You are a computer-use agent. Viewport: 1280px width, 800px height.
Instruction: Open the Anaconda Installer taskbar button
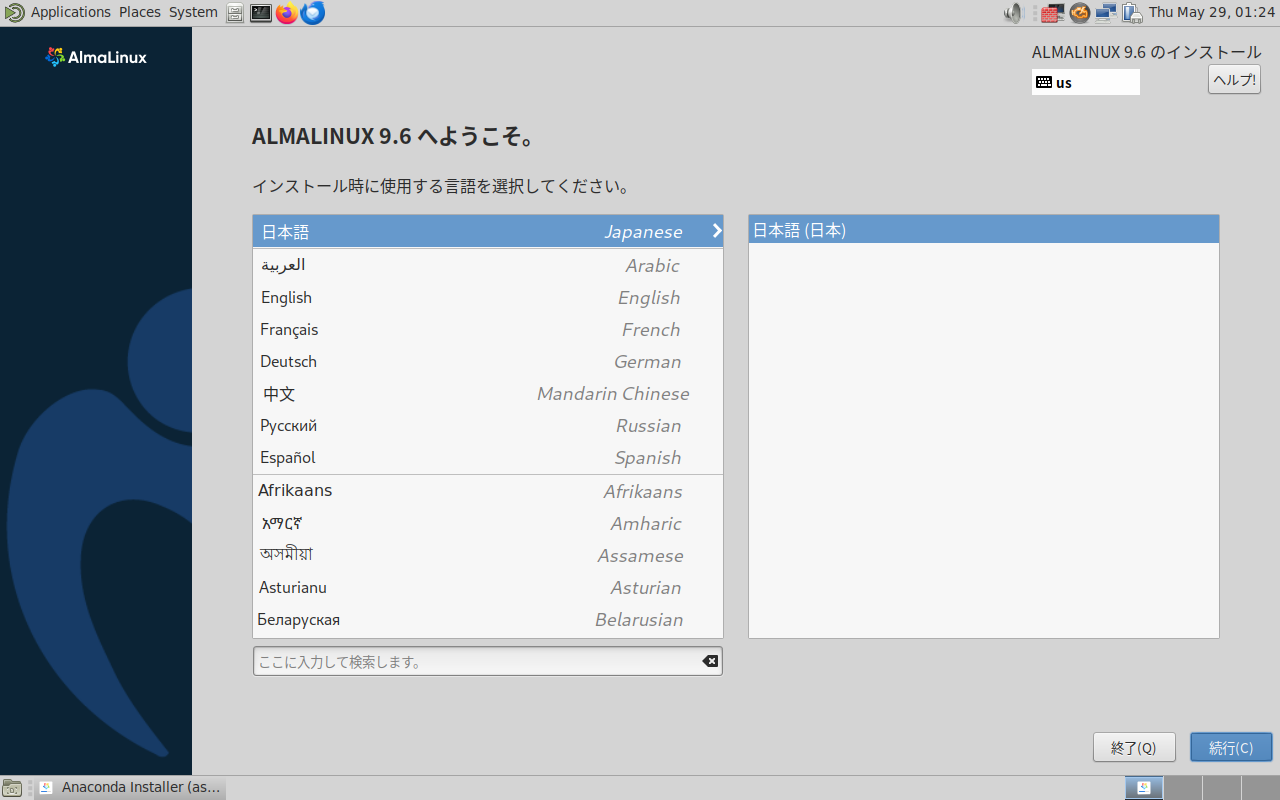[131, 787]
